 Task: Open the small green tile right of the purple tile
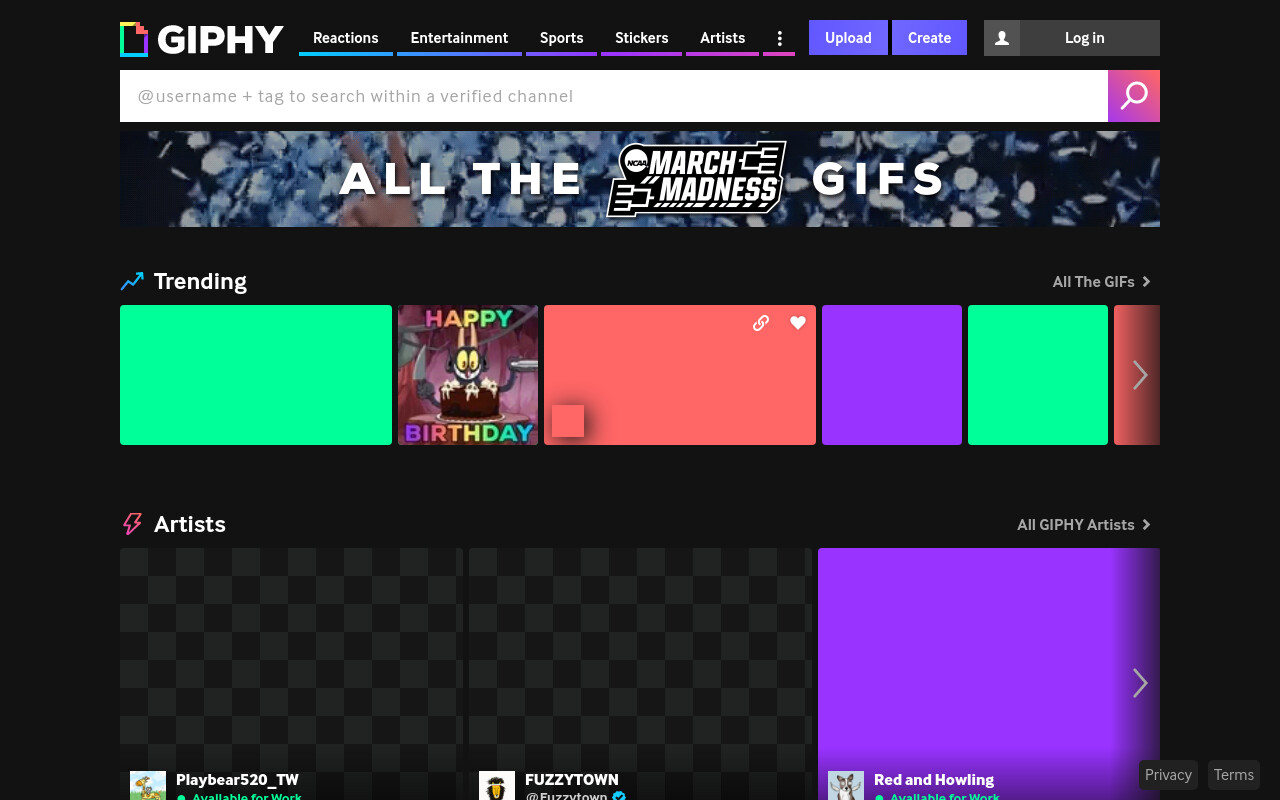[1038, 375]
